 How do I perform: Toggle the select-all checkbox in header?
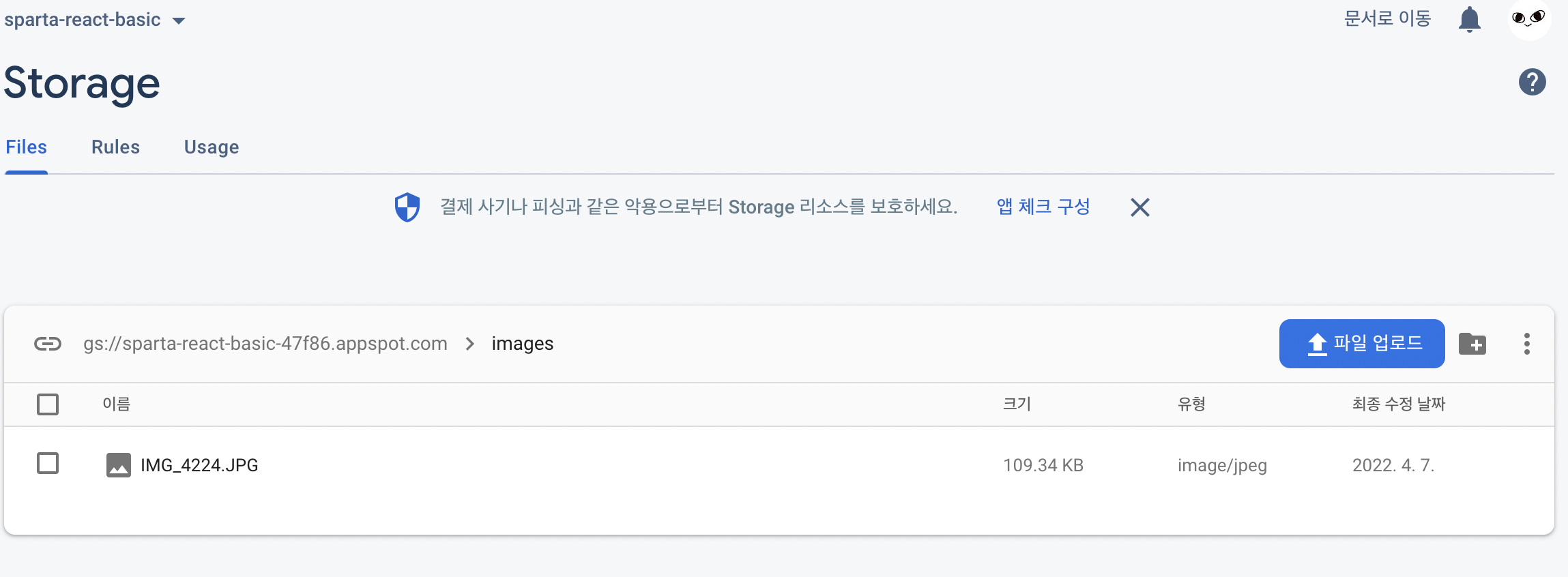pos(48,404)
